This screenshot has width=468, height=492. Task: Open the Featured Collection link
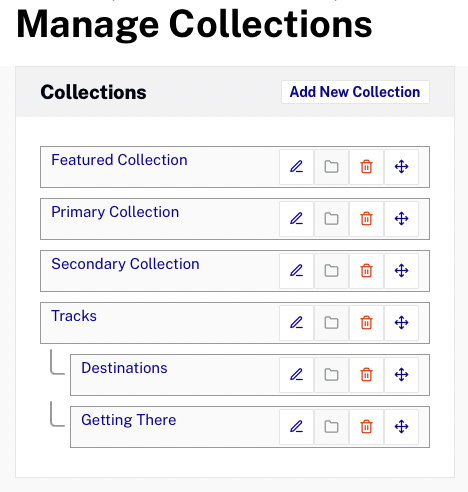pyautogui.click(x=119, y=160)
